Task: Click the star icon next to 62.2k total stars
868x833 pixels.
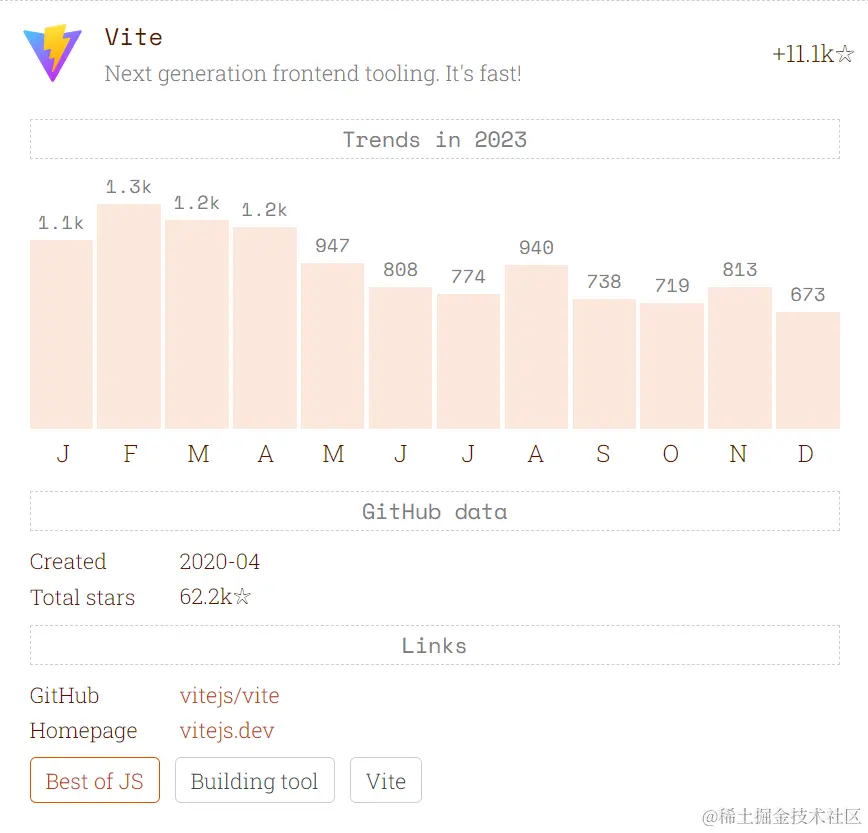Action: click(242, 597)
